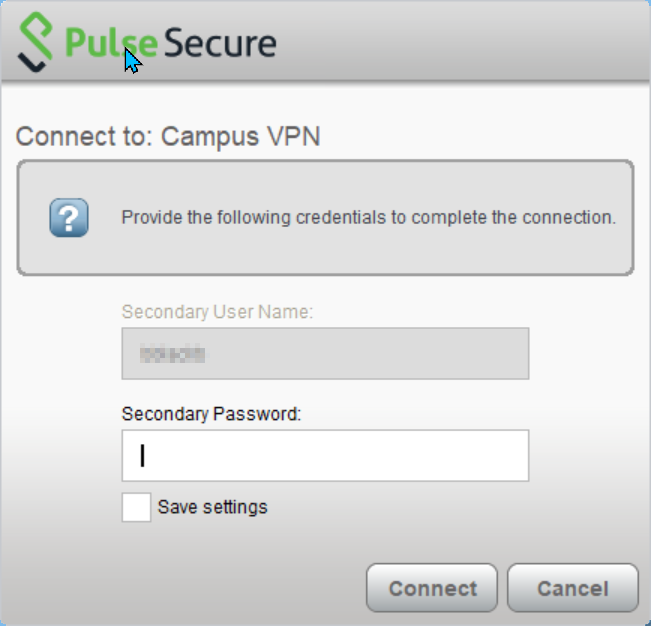Click the "Secondary Password:" label
The height and width of the screenshot is (626, 651).
(211, 413)
